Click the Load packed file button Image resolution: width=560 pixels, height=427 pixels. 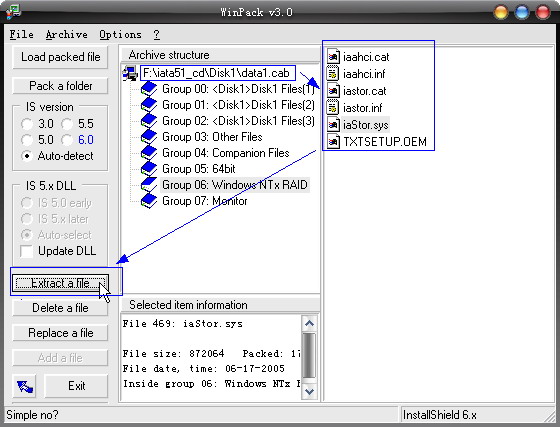(x=60, y=57)
